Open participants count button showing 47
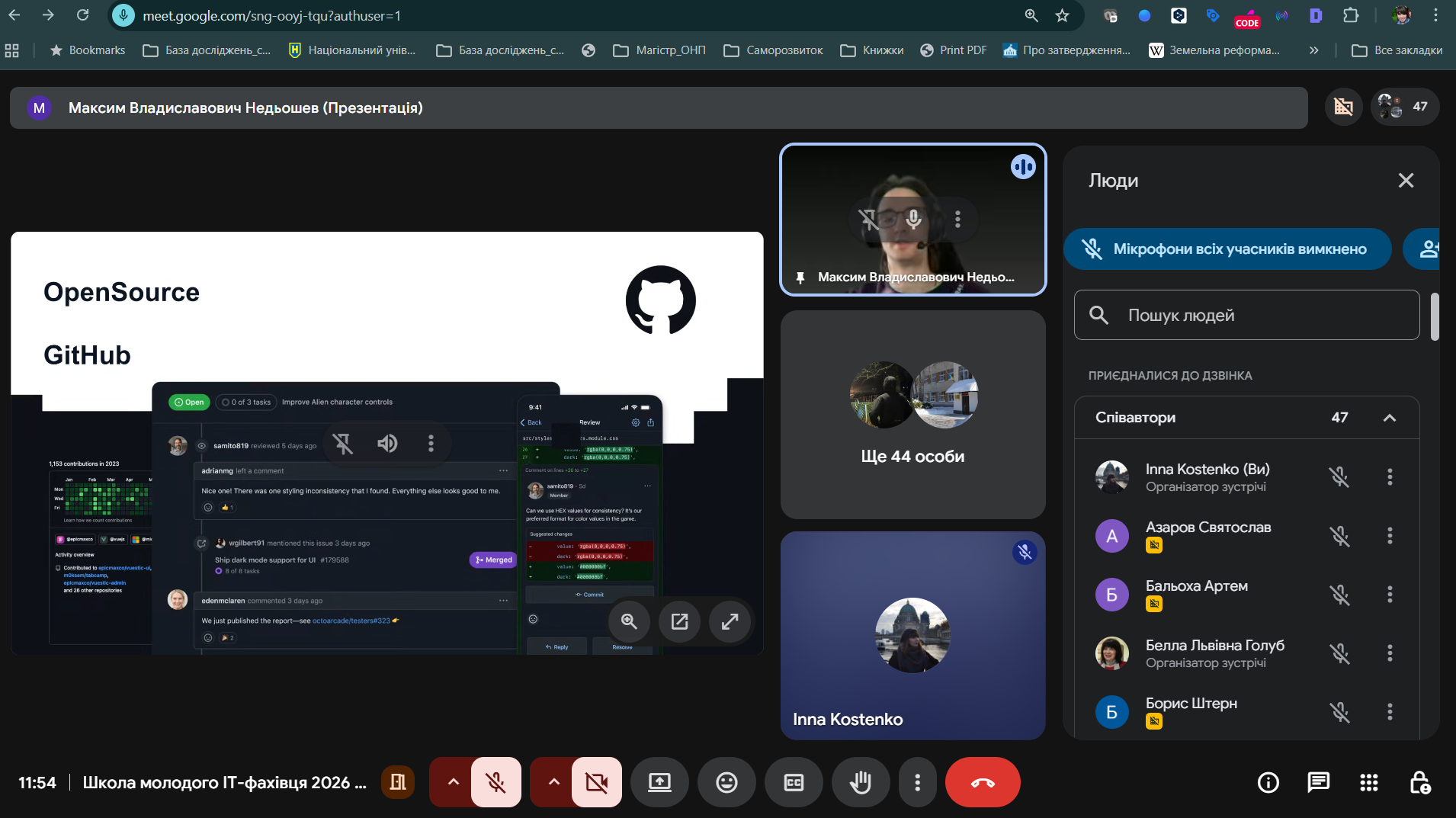This screenshot has height=818, width=1456. (1405, 107)
